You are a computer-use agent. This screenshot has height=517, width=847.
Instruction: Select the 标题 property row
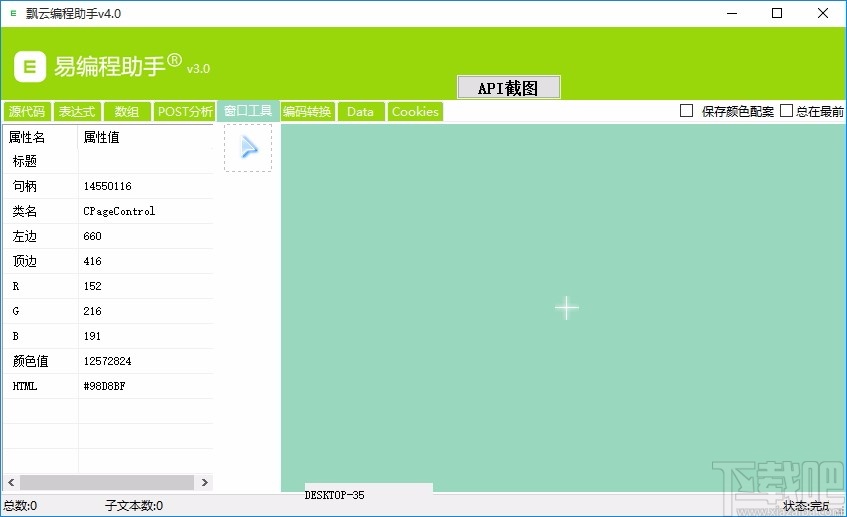[x=108, y=161]
